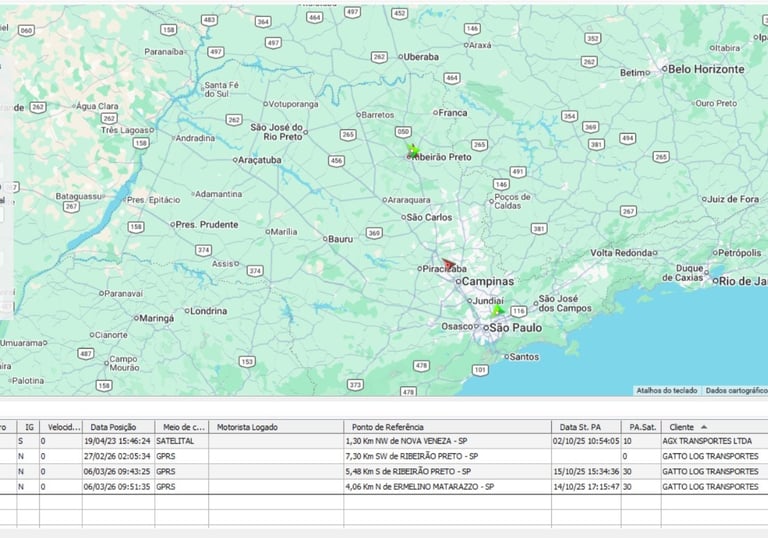
Task: Click GPRS in the 06/03/26 09:43:25 row
Action: pyautogui.click(x=166, y=471)
